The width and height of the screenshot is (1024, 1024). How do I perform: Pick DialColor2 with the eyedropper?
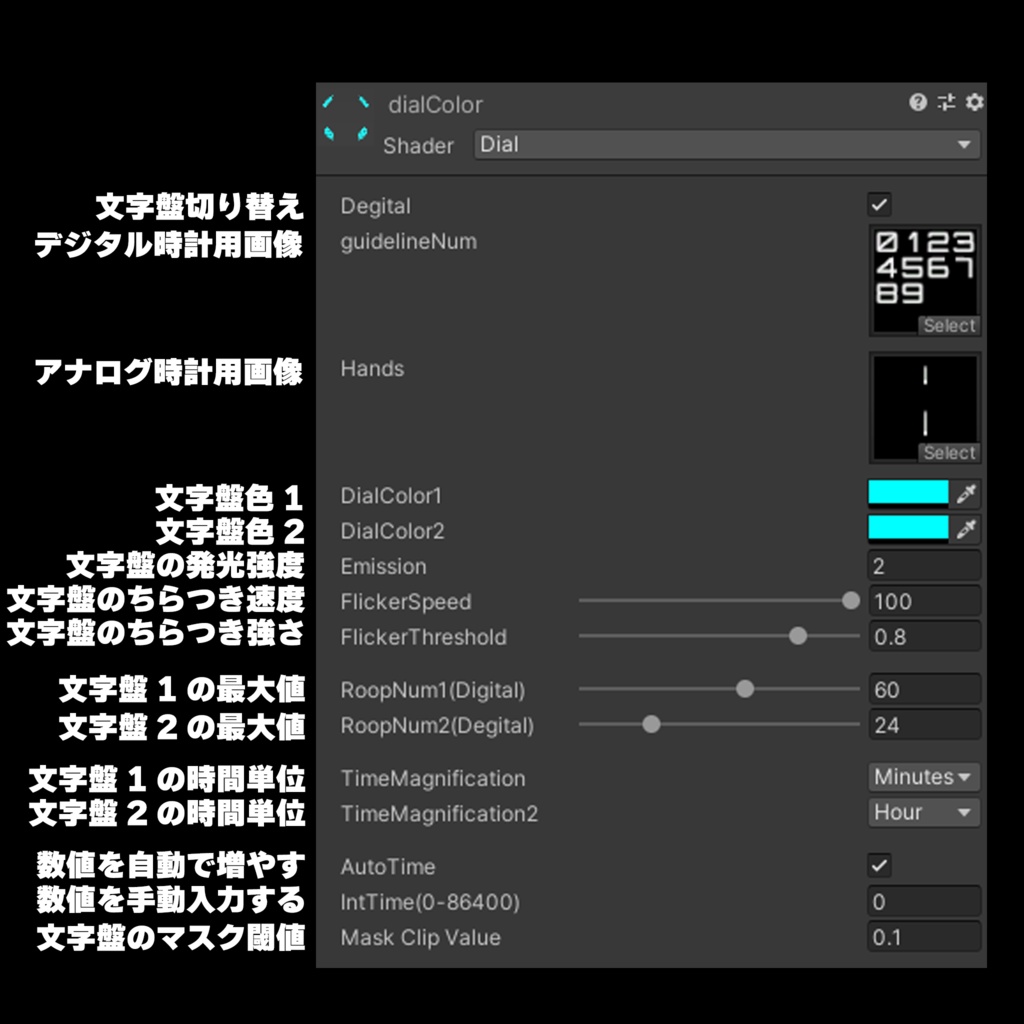(966, 529)
